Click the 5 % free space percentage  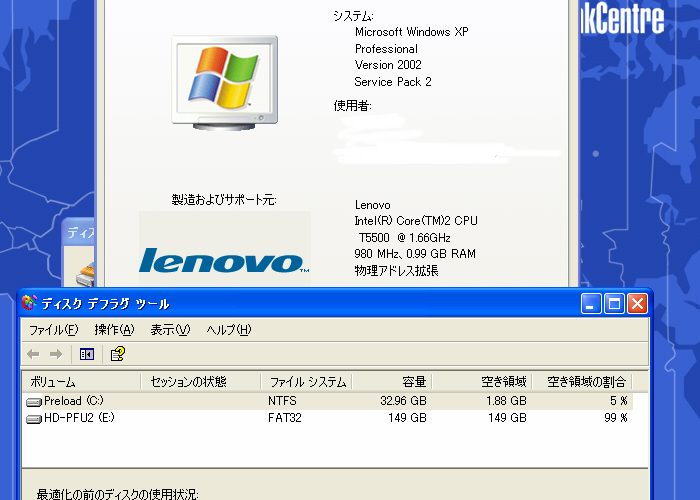619,401
